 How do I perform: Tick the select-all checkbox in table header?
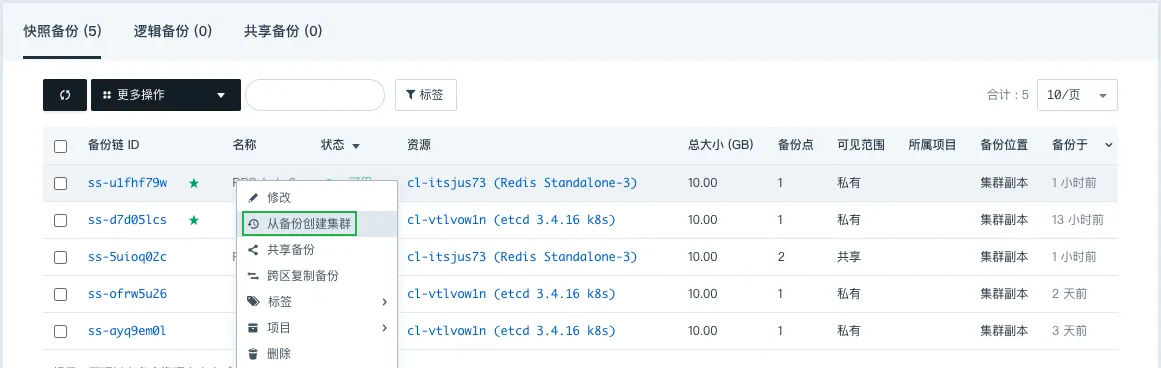tap(61, 146)
